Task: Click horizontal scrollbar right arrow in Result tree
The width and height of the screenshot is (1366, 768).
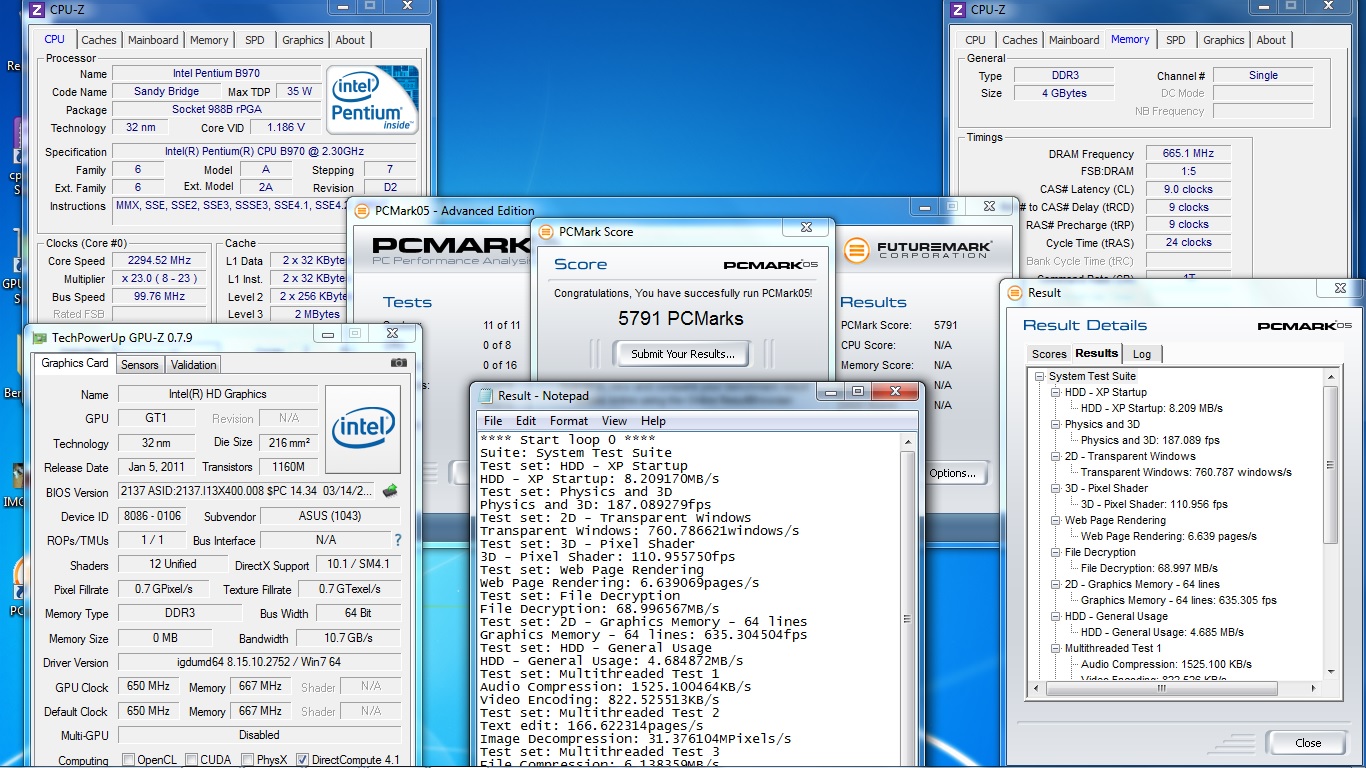Action: pos(1315,687)
